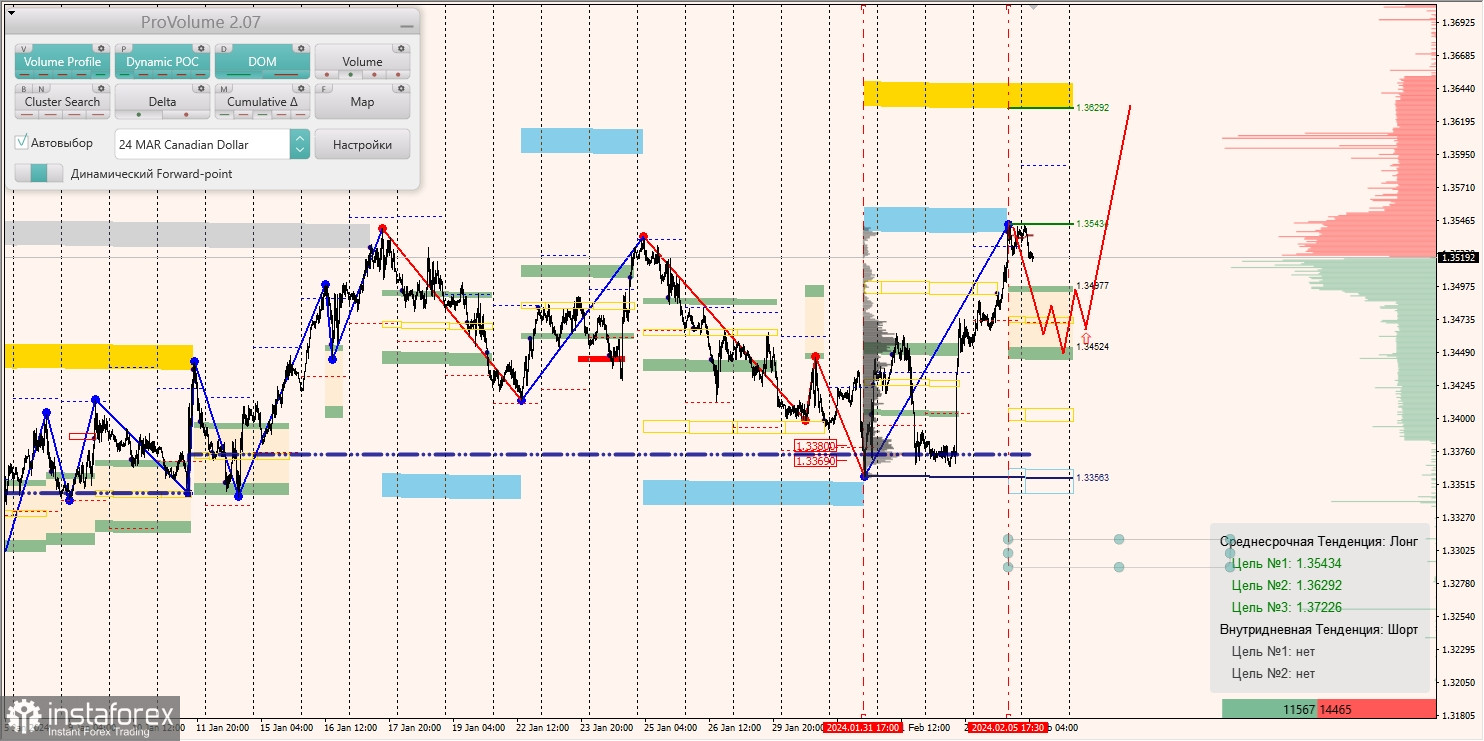Screen dimensions: 1484x741
Task: Toggle the Volume Profile indicator
Action: (x=62, y=61)
